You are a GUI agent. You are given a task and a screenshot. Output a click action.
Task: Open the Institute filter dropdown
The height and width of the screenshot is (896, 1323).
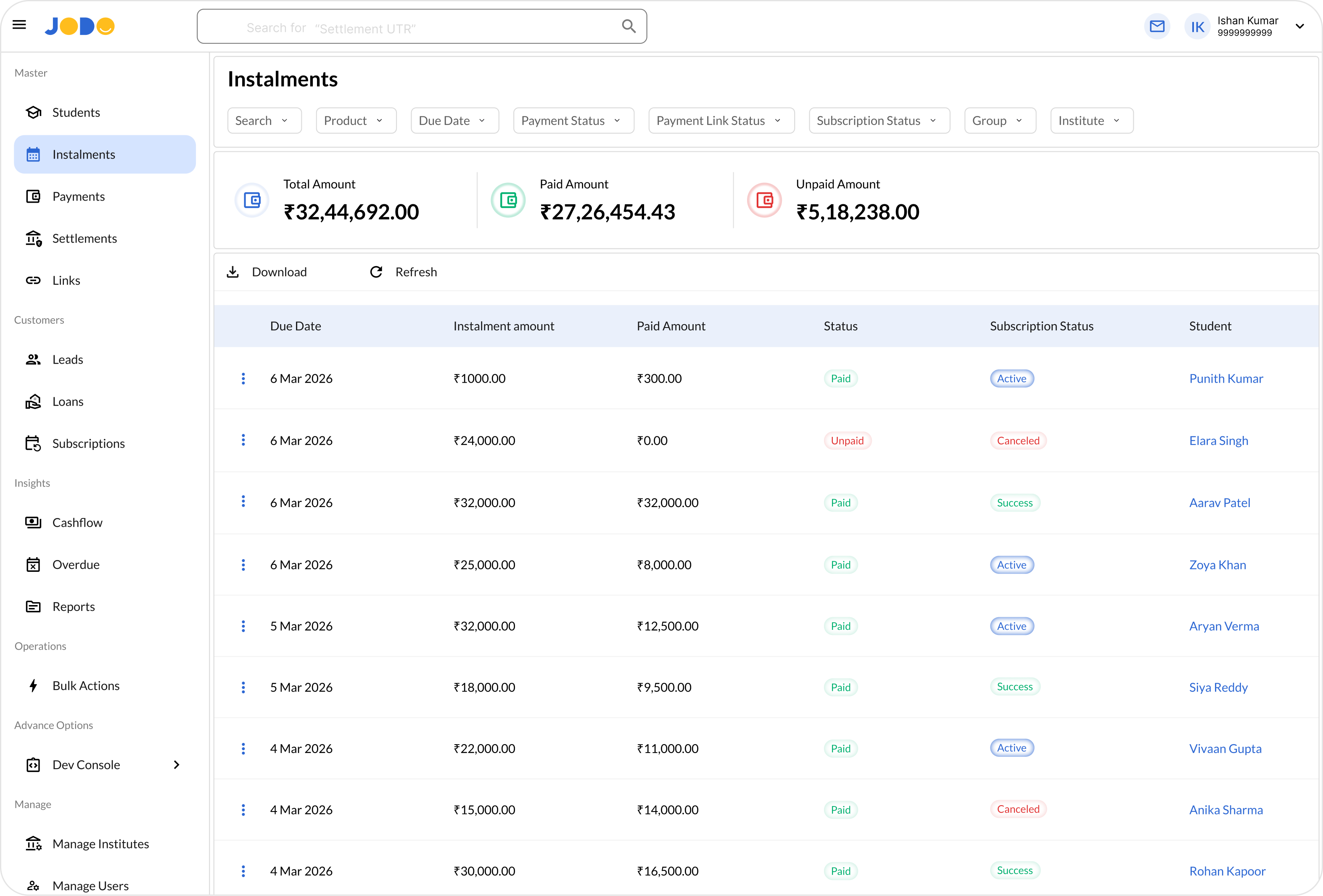pos(1091,121)
